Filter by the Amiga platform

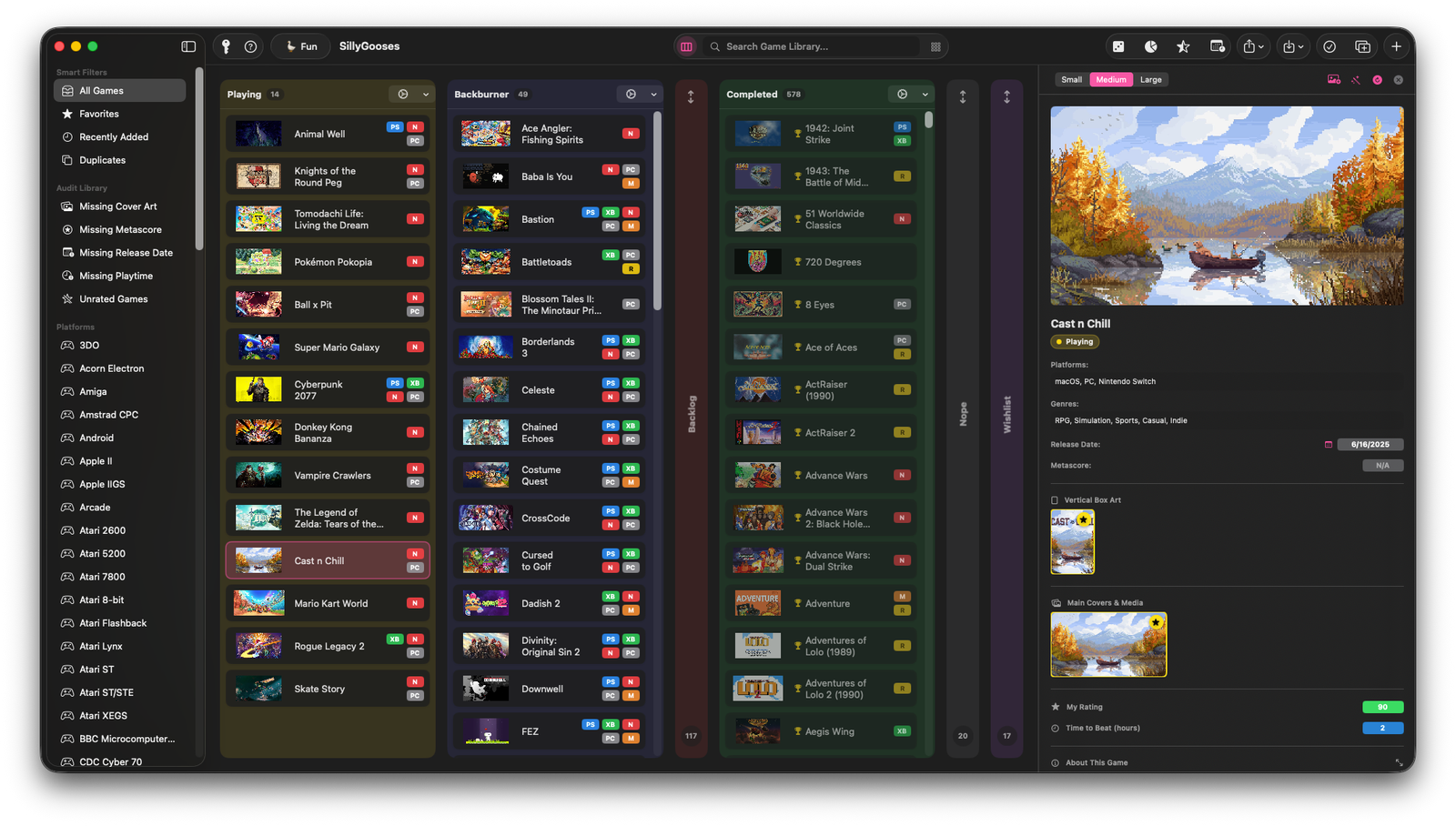click(x=119, y=392)
